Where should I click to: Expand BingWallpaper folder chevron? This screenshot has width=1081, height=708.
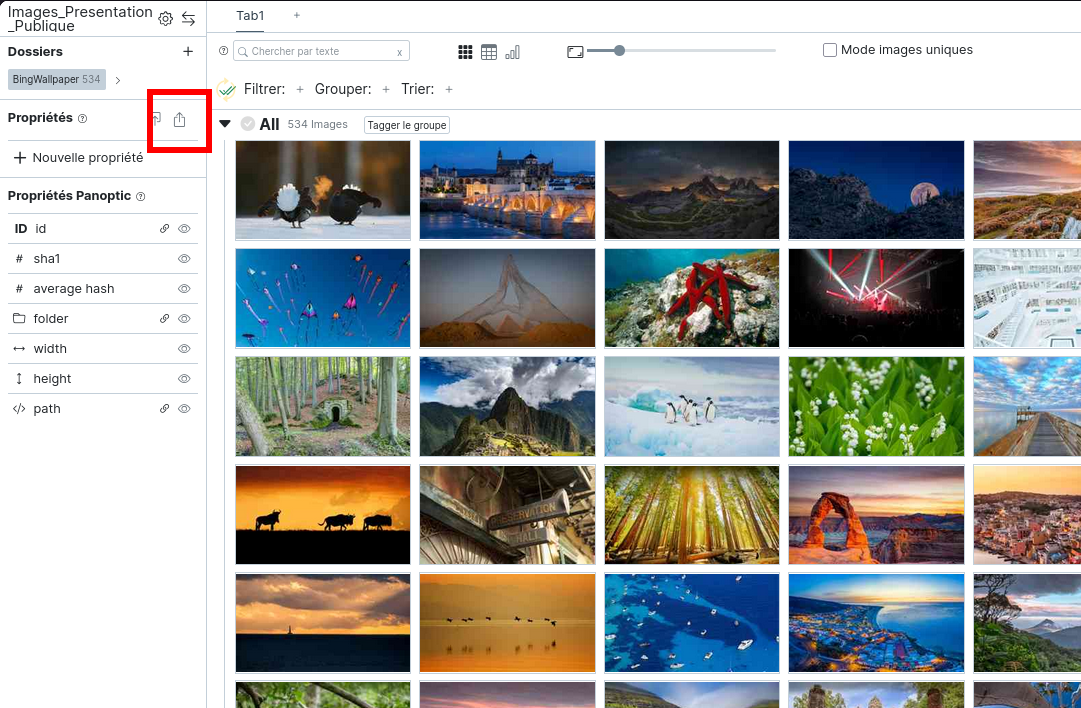click(x=118, y=80)
